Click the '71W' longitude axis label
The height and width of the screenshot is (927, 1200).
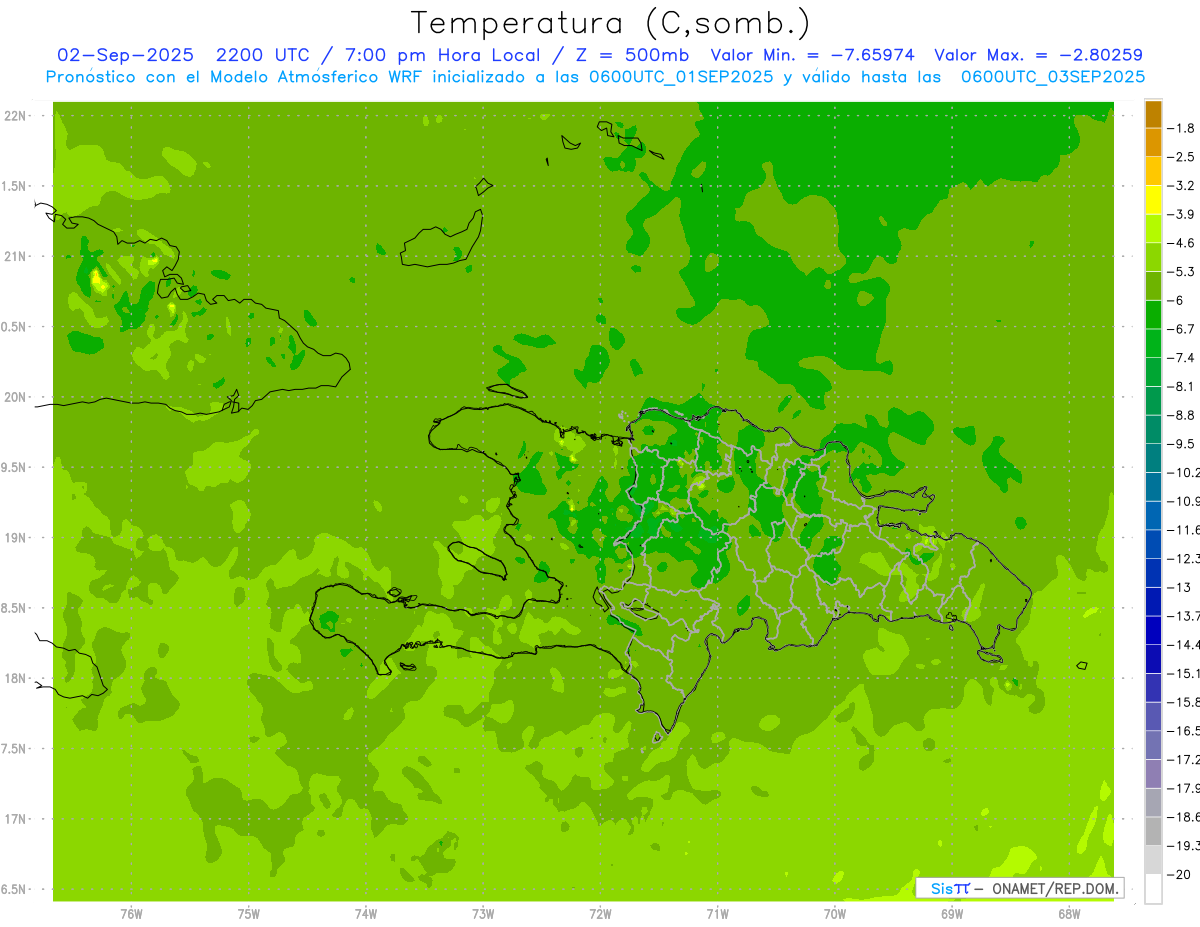coord(717,914)
